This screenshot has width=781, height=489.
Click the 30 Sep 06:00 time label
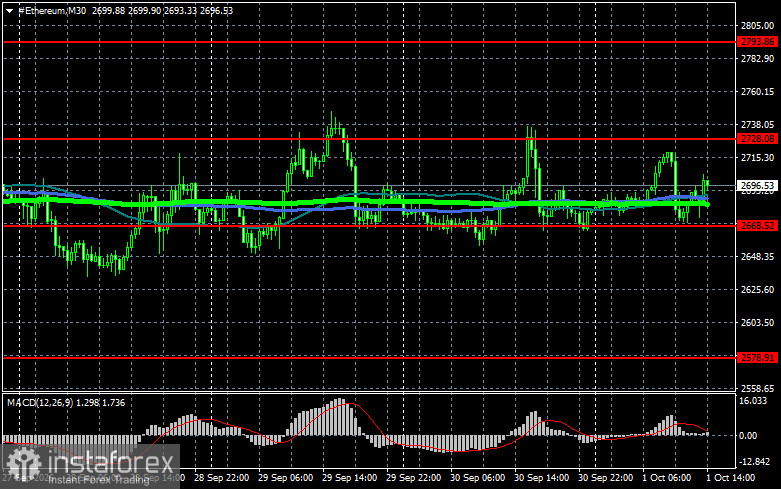[x=477, y=478]
